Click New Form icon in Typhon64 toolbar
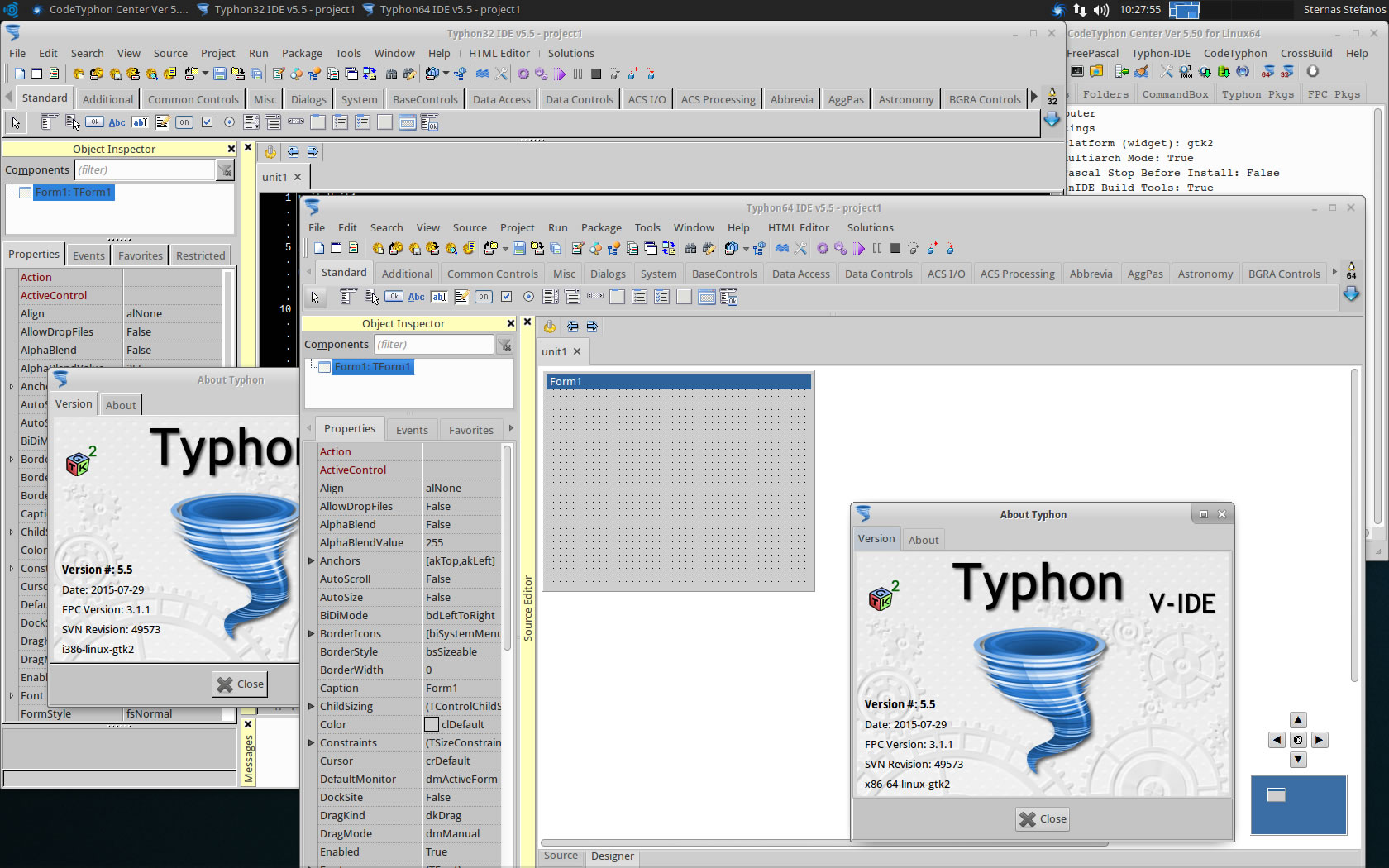The image size is (1389, 868). pyautogui.click(x=337, y=248)
